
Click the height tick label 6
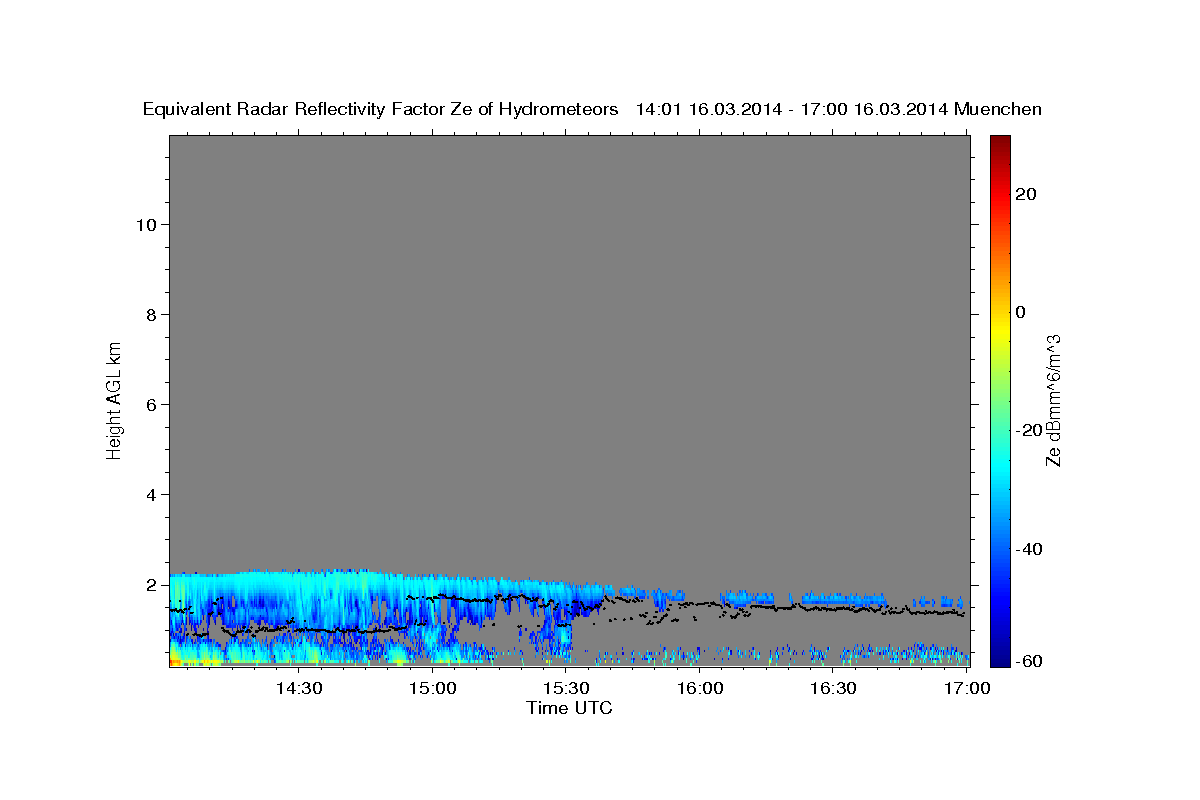coord(151,404)
